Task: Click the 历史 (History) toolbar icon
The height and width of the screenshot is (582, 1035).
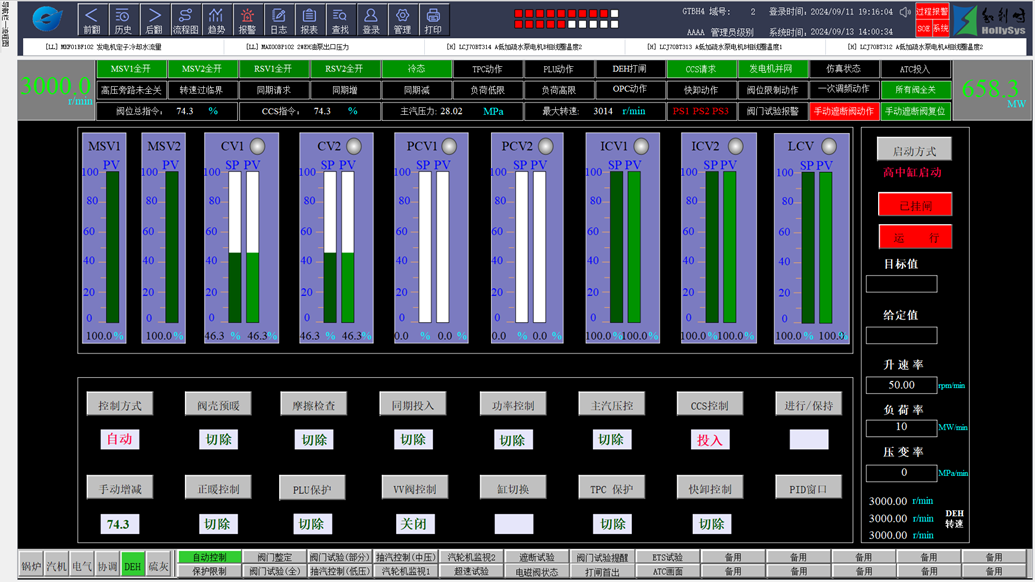Action: click(x=122, y=18)
